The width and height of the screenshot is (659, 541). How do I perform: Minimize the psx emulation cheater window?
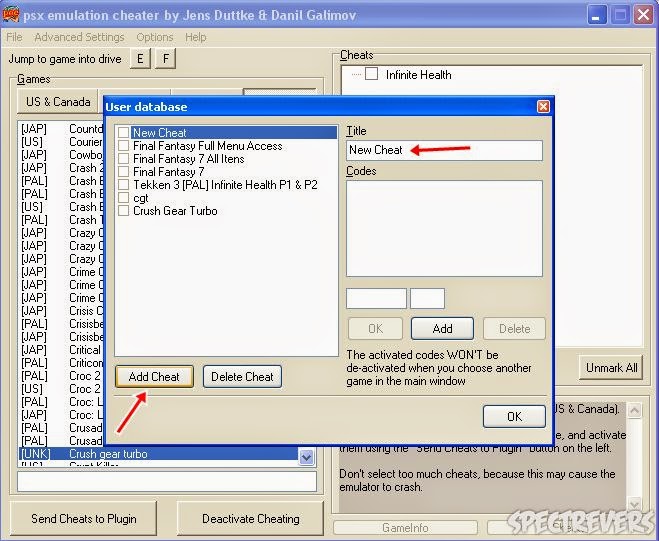click(x=596, y=15)
